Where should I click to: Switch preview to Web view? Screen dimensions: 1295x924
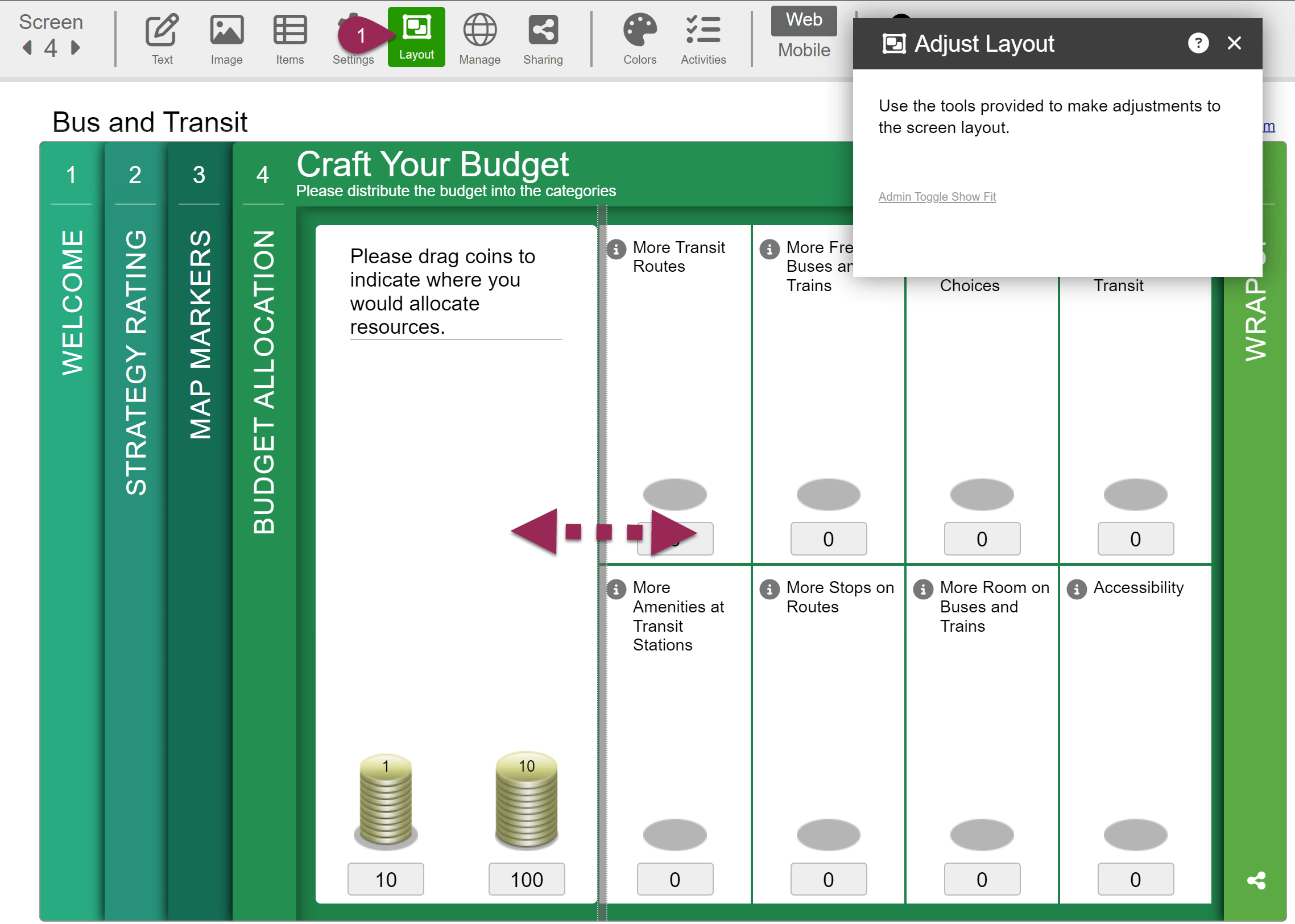(804, 20)
